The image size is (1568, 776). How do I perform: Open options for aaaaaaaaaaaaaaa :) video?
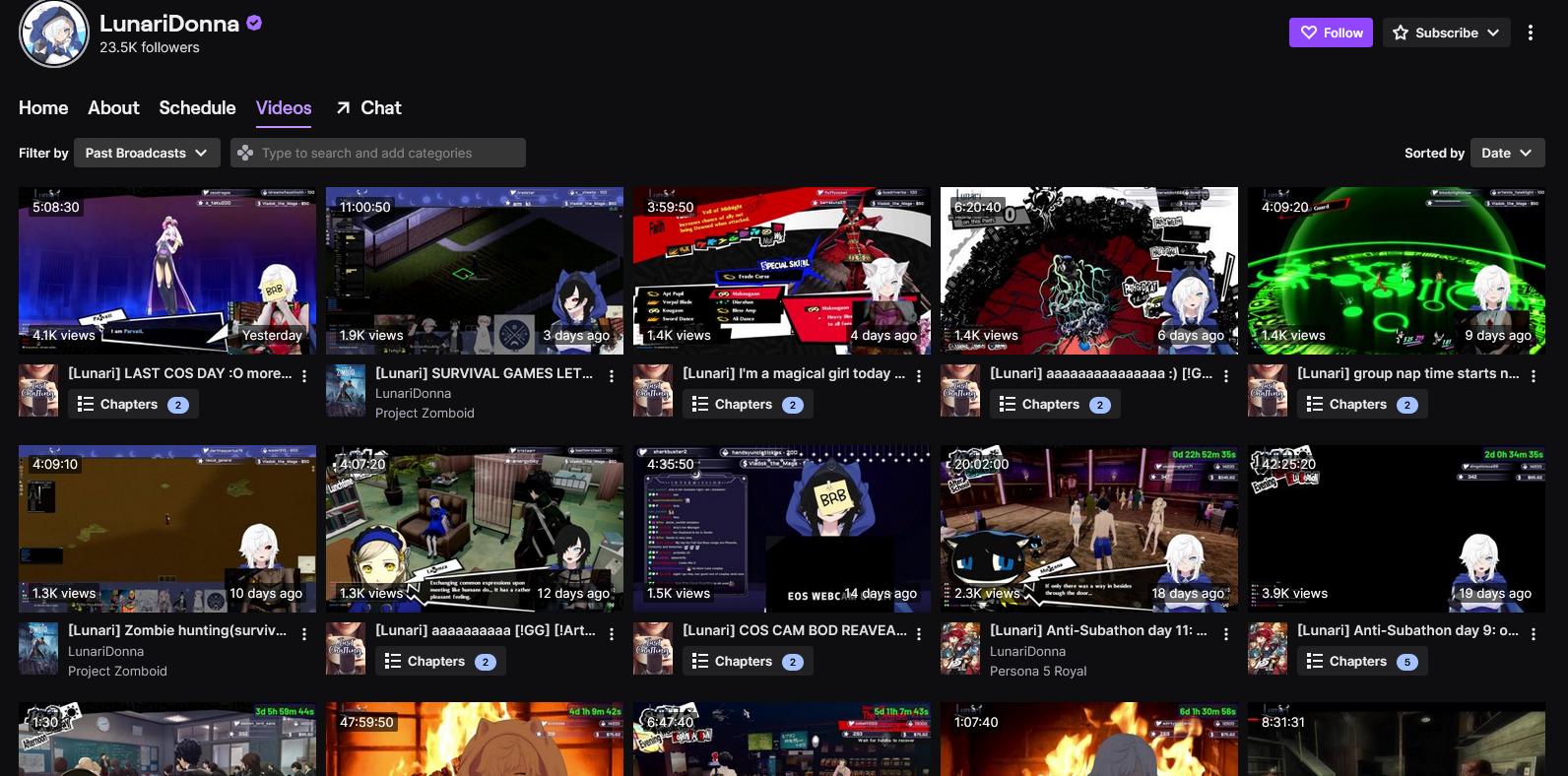pos(1226,376)
